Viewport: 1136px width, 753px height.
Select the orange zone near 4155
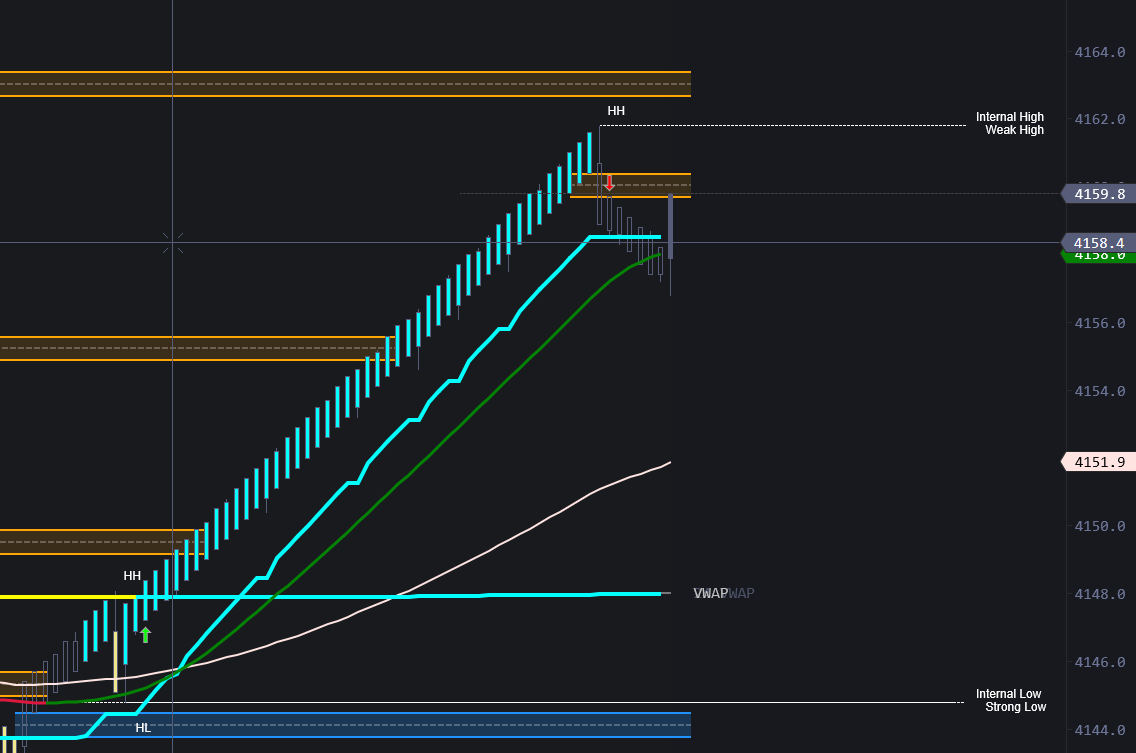coord(190,348)
